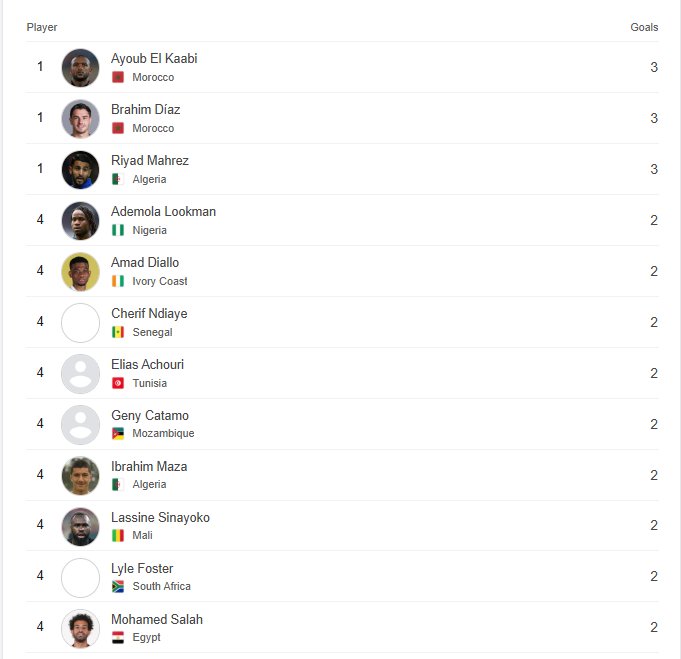681x659 pixels.
Task: Click Brahim Díaz's profile photo
Action: [80, 119]
